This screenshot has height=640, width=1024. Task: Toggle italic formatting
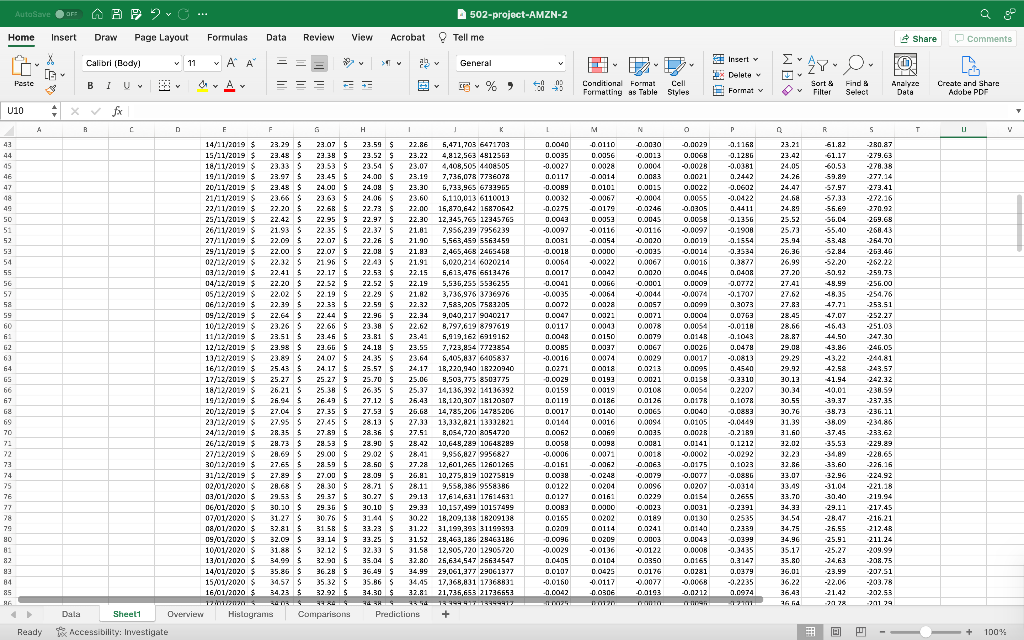tap(109, 86)
